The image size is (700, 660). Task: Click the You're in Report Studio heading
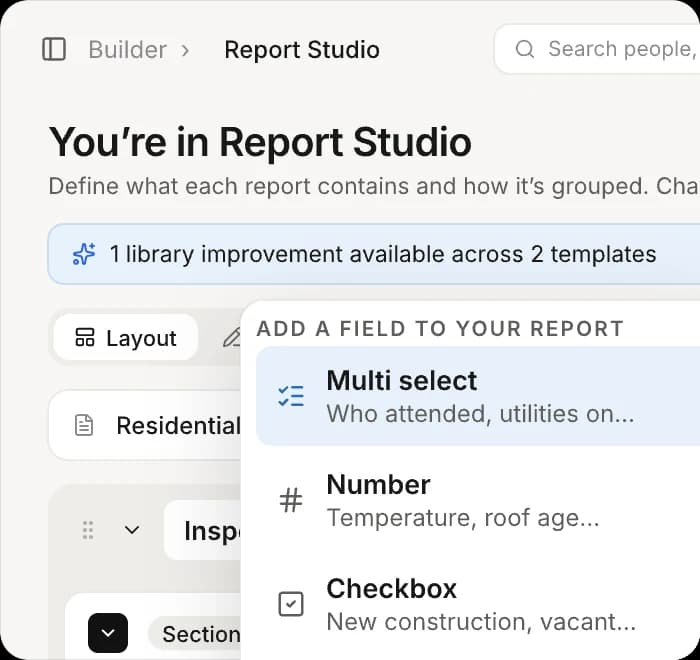260,142
